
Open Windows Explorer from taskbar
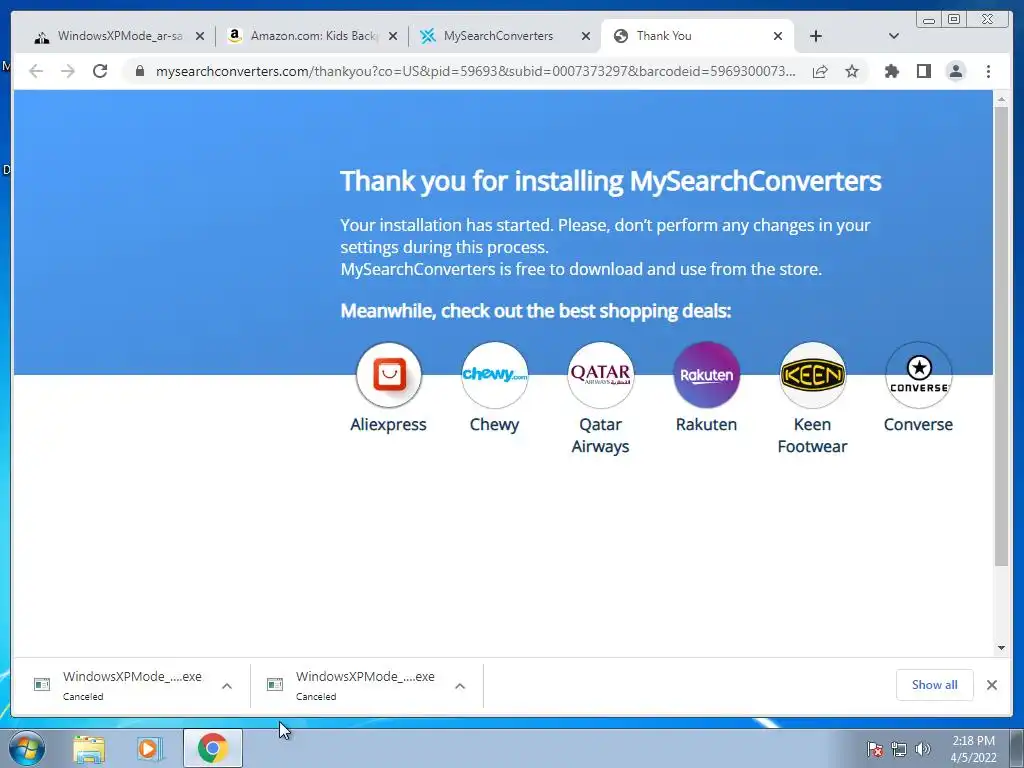tap(89, 749)
